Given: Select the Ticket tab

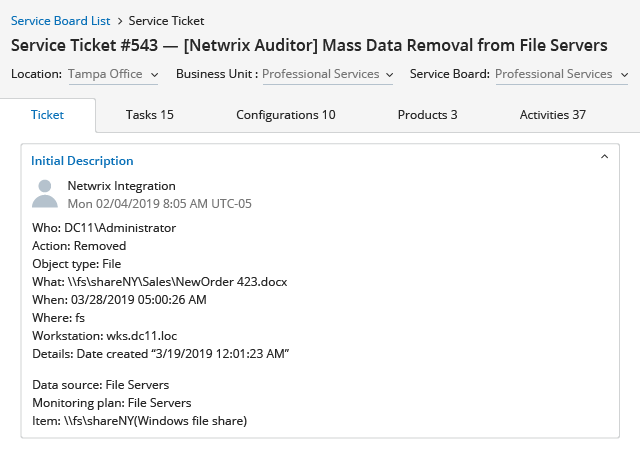Looking at the screenshot, I should pyautogui.click(x=47, y=115).
